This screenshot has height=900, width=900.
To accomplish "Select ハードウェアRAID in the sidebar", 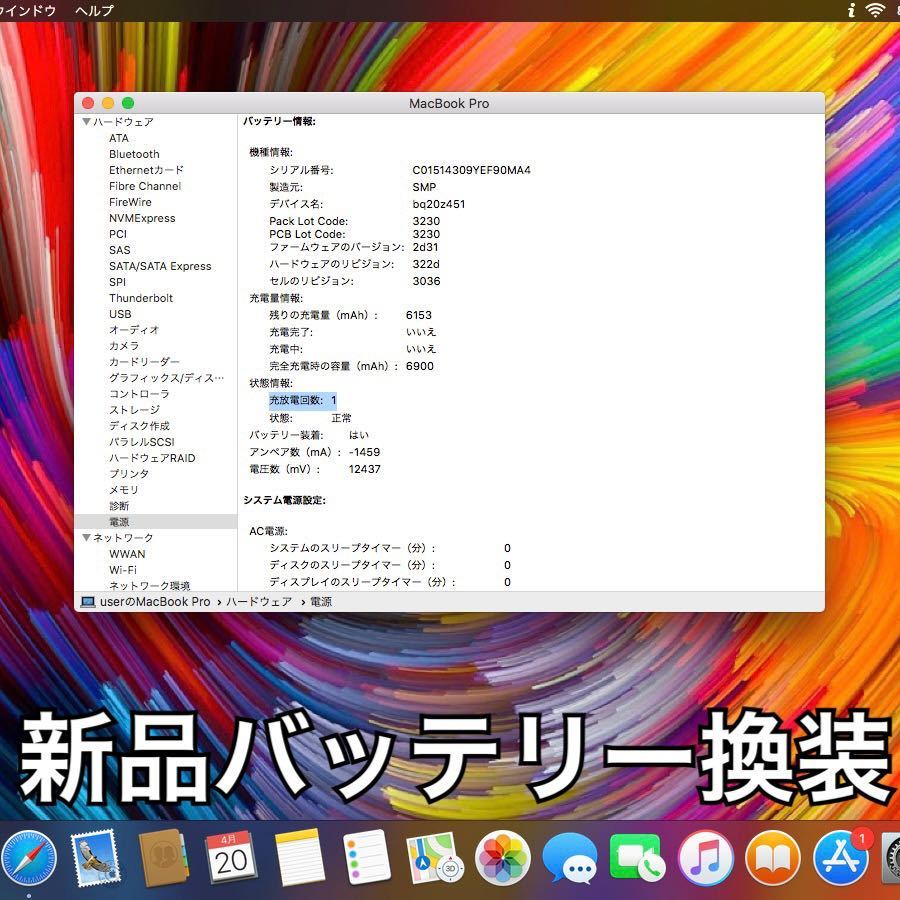I will coord(152,458).
